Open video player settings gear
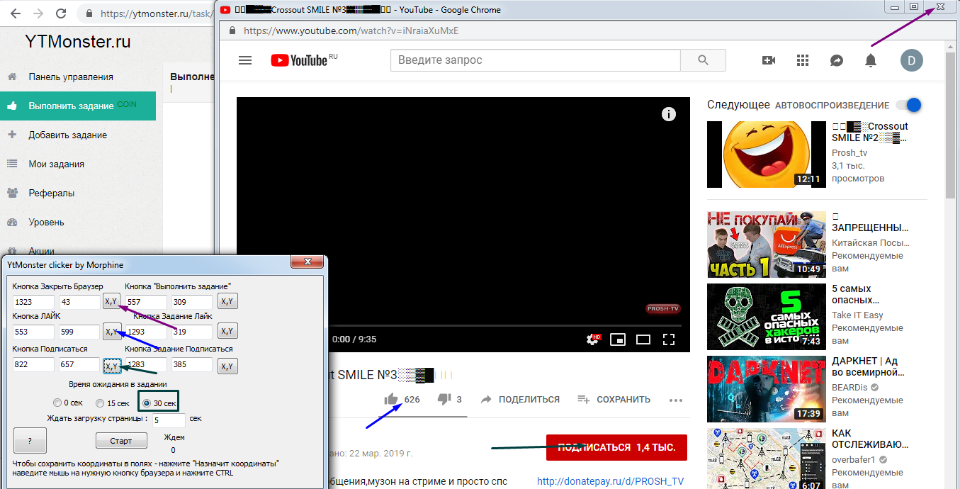Screen dimensions: 960x489 [593, 339]
